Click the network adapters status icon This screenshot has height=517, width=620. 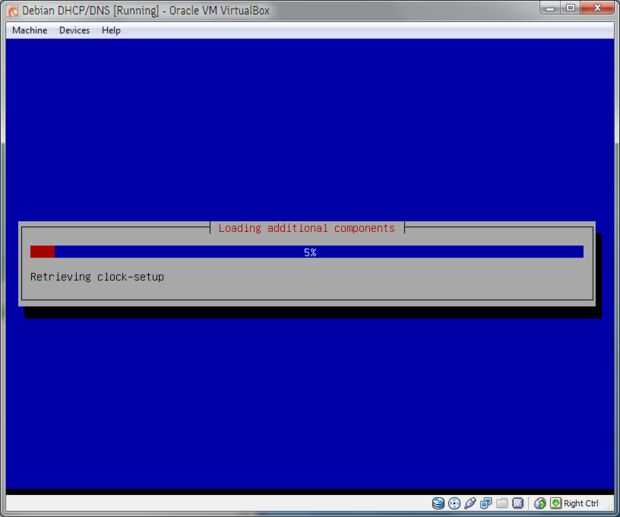click(x=486, y=503)
